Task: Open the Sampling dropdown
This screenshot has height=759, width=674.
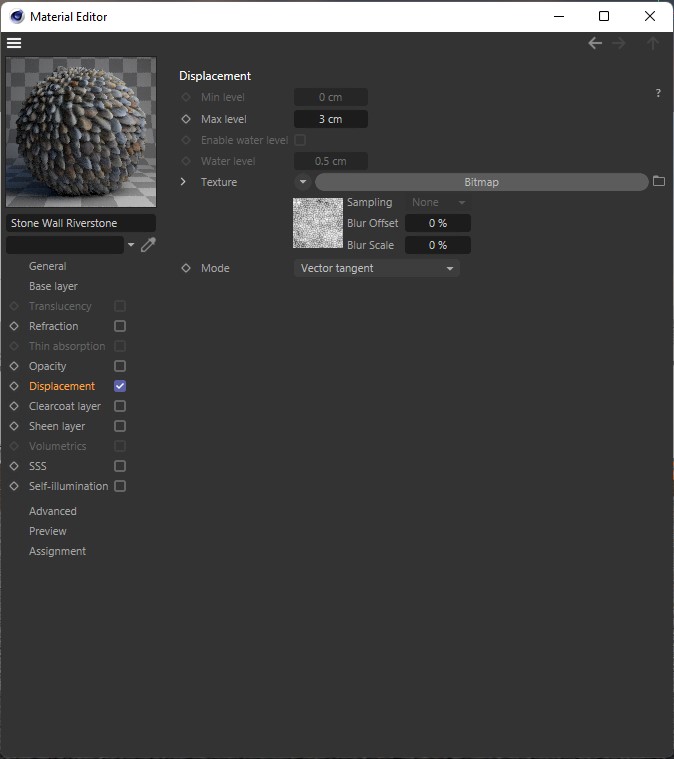Action: pos(438,202)
